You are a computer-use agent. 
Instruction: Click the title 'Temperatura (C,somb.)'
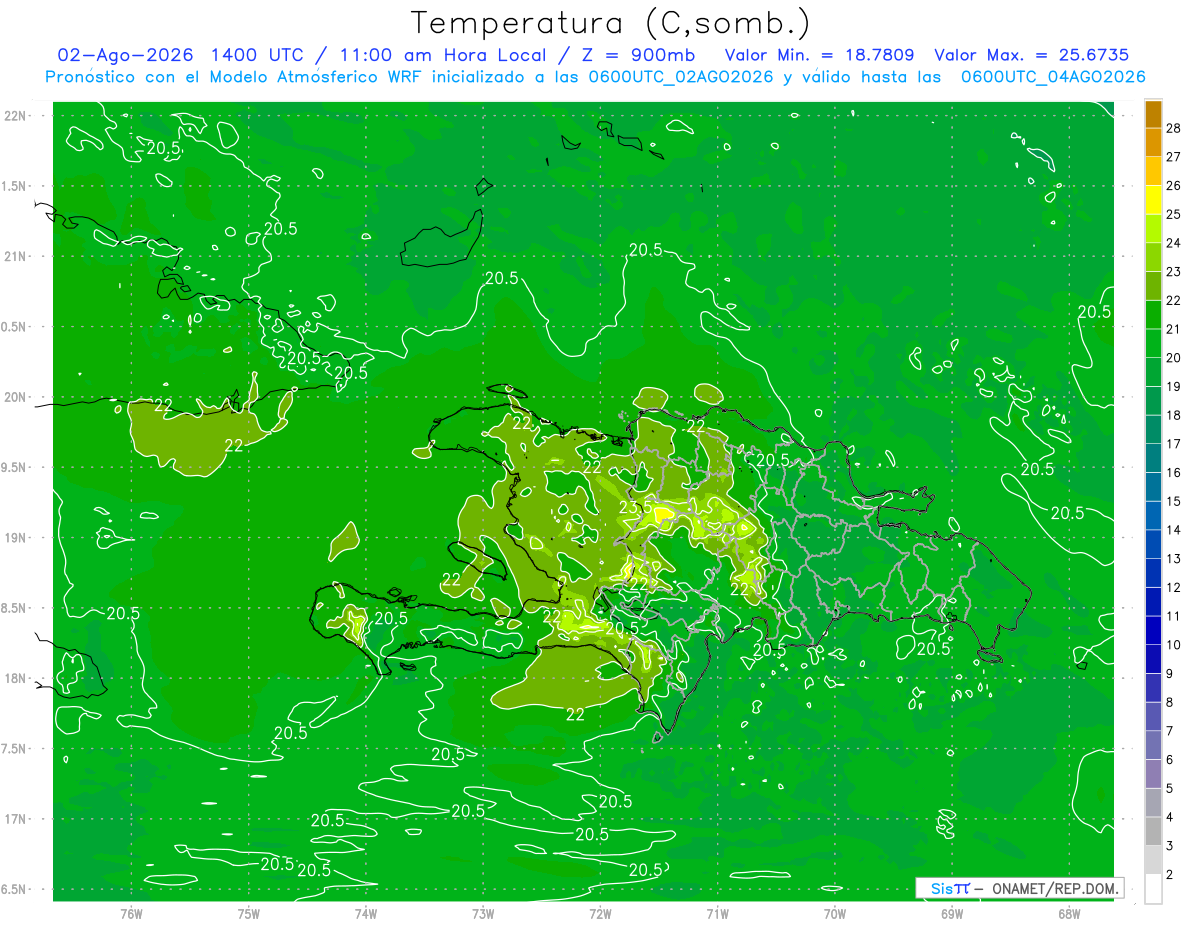click(610, 23)
